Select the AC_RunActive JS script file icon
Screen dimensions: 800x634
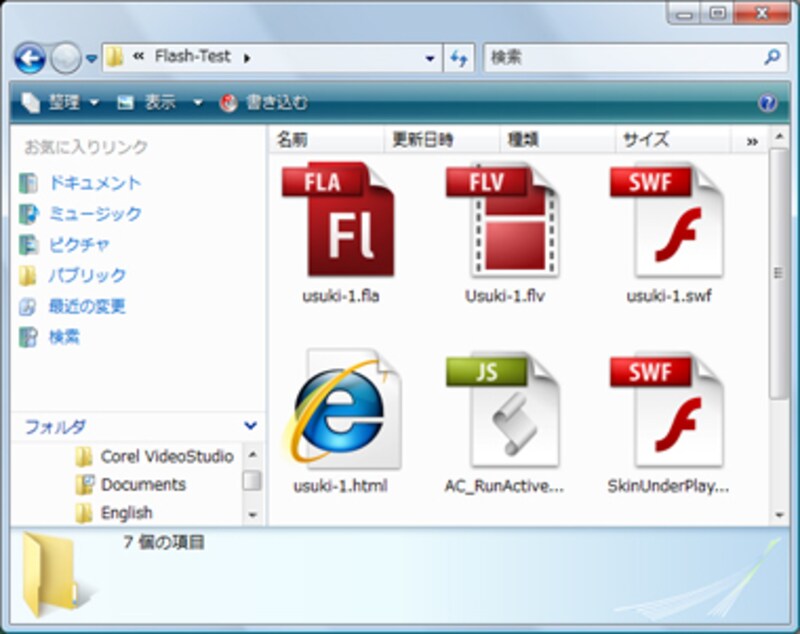(x=503, y=410)
